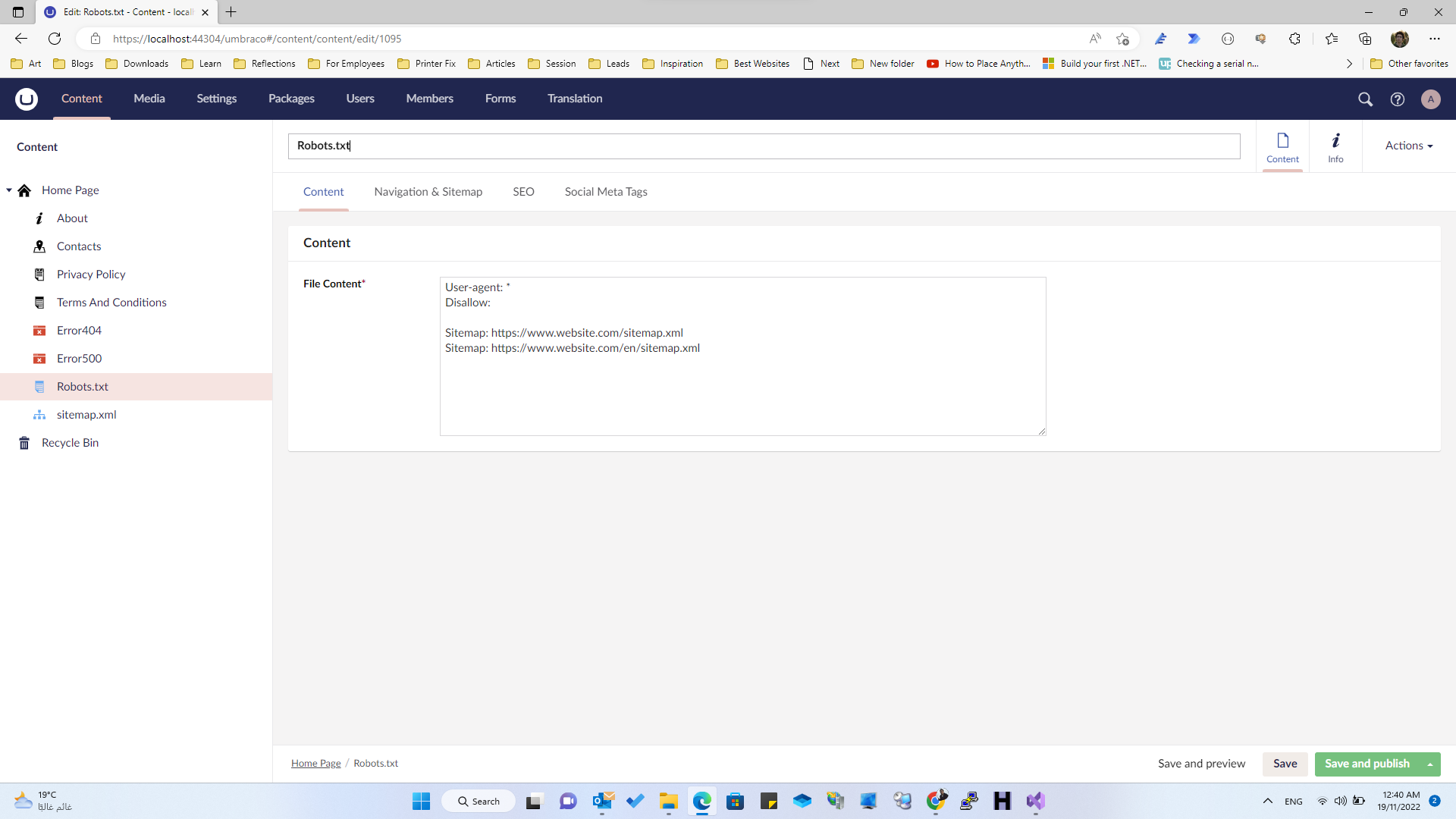Go to the Forms section
This screenshot has width=1456, height=819.
(x=500, y=99)
